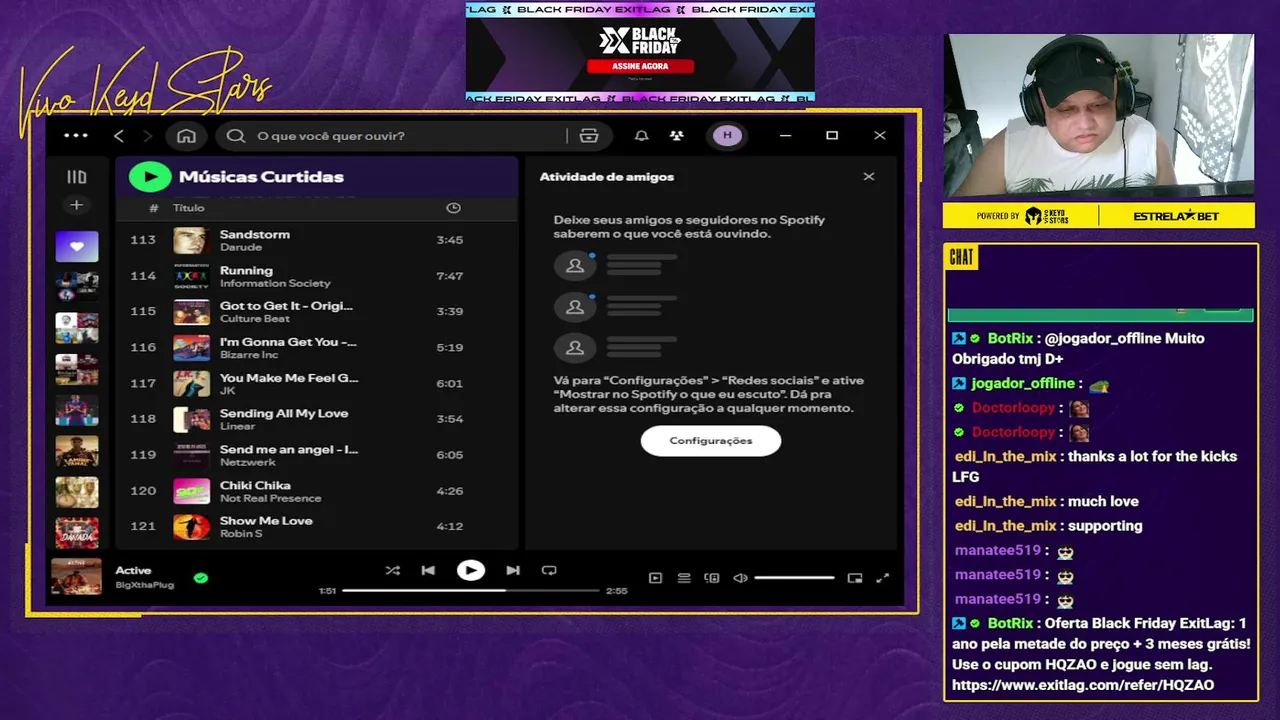Skip to the previous track

click(x=428, y=570)
